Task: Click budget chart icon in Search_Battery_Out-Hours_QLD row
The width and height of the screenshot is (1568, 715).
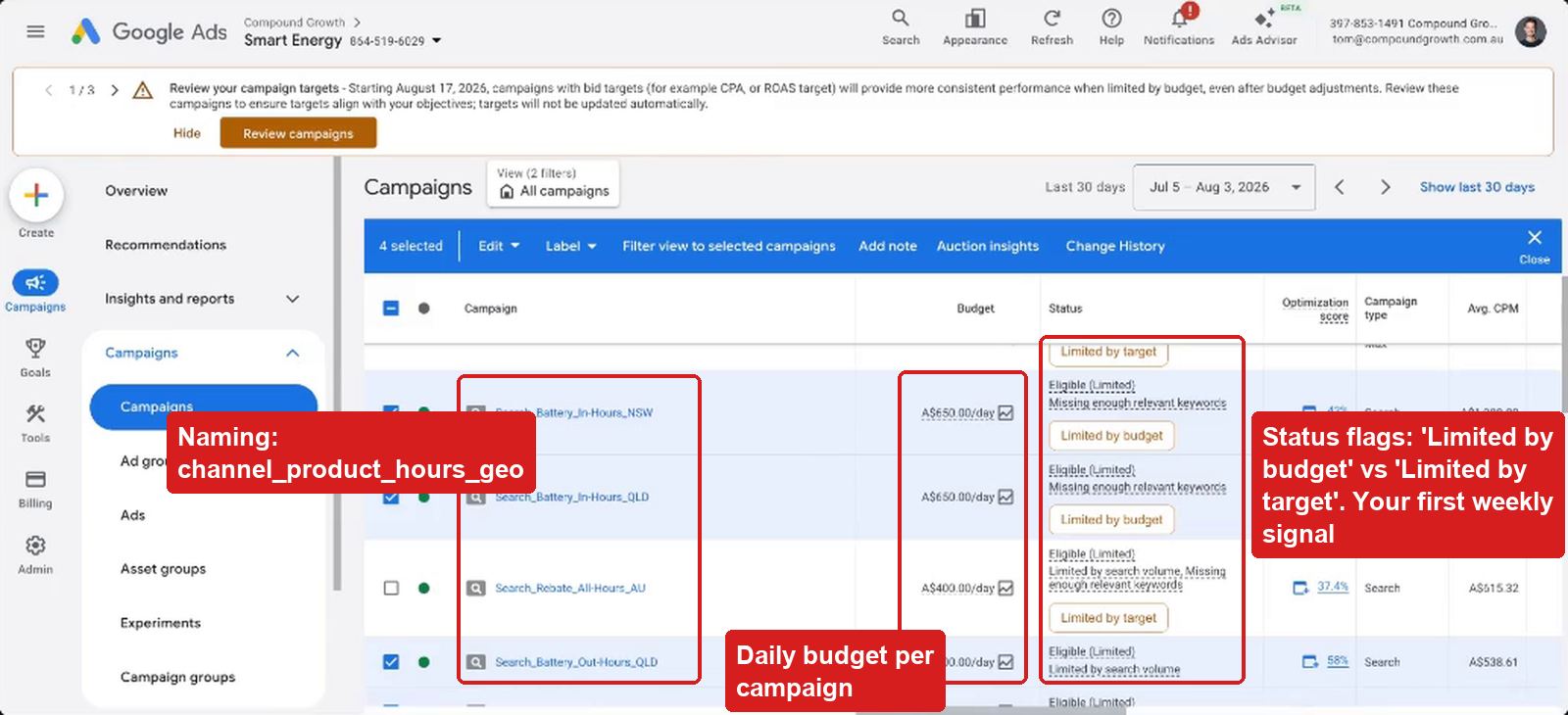Action: click(x=1005, y=662)
